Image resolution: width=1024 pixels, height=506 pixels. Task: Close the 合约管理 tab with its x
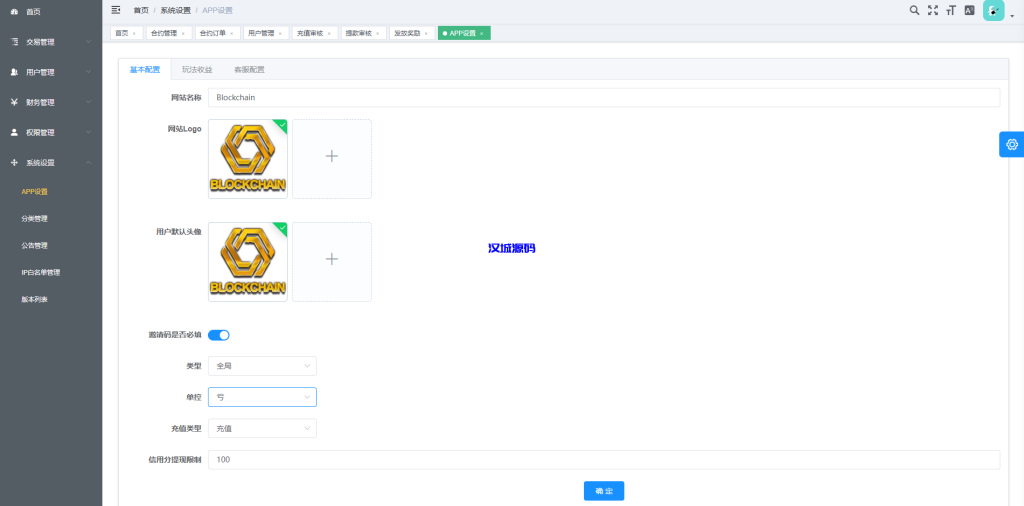[x=183, y=33]
